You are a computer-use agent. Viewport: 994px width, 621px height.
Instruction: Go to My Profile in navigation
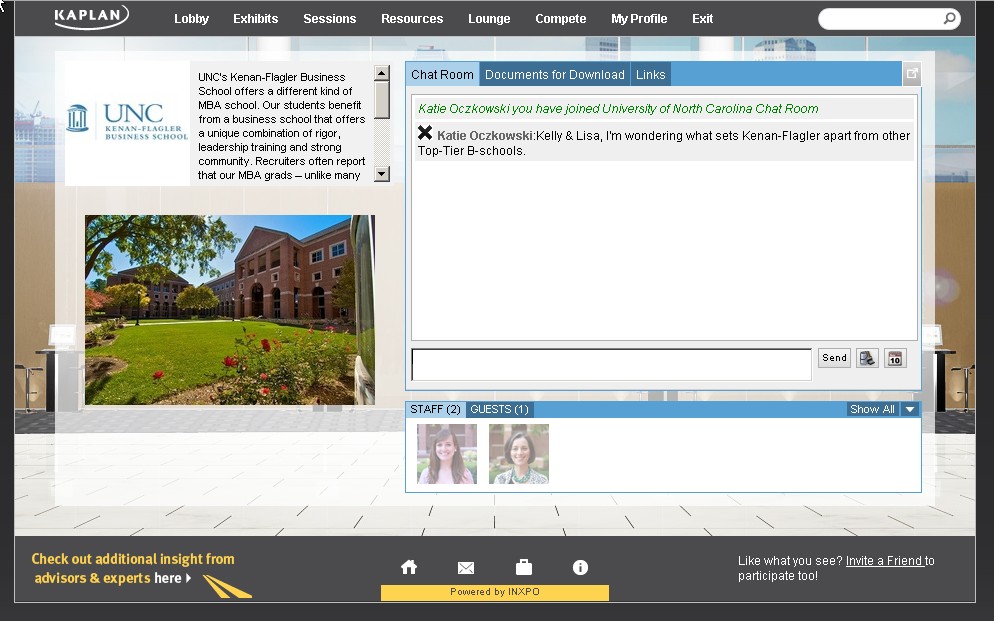pyautogui.click(x=639, y=19)
